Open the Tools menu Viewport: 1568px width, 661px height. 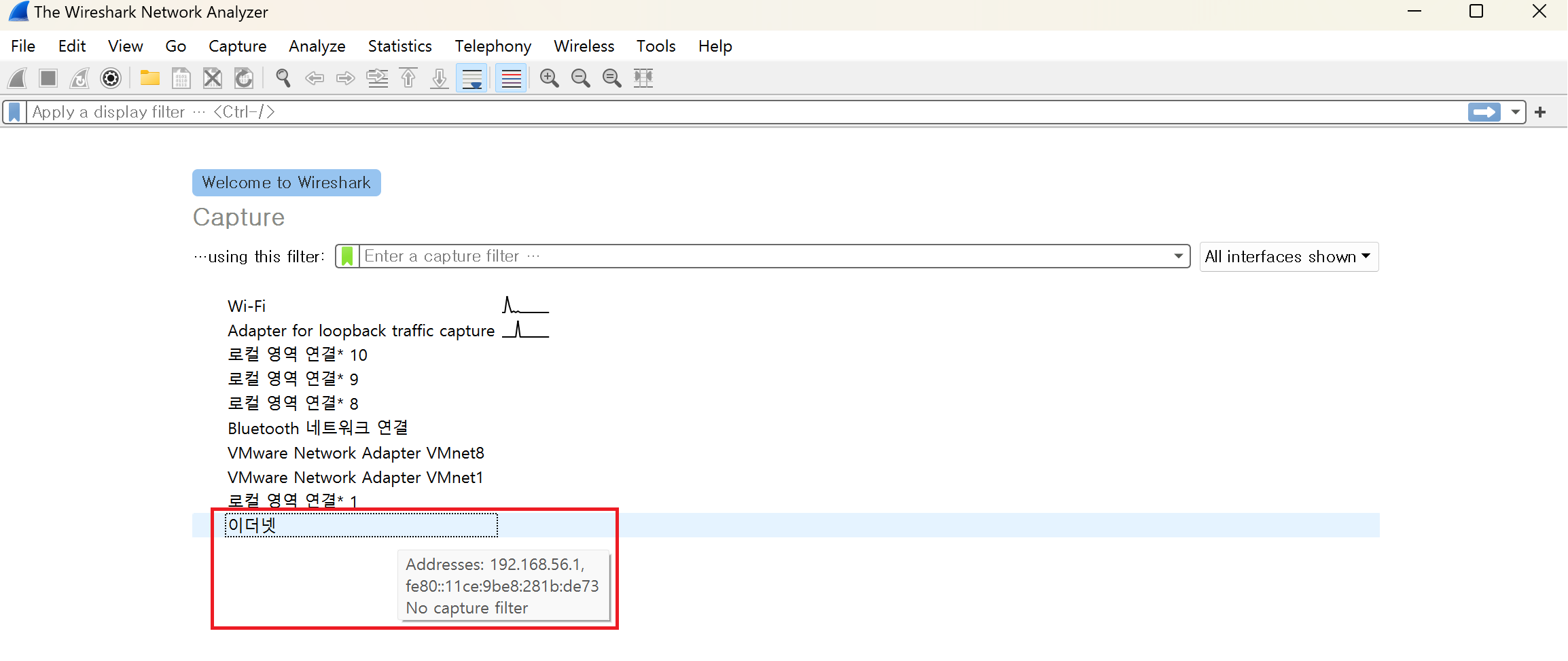[656, 46]
